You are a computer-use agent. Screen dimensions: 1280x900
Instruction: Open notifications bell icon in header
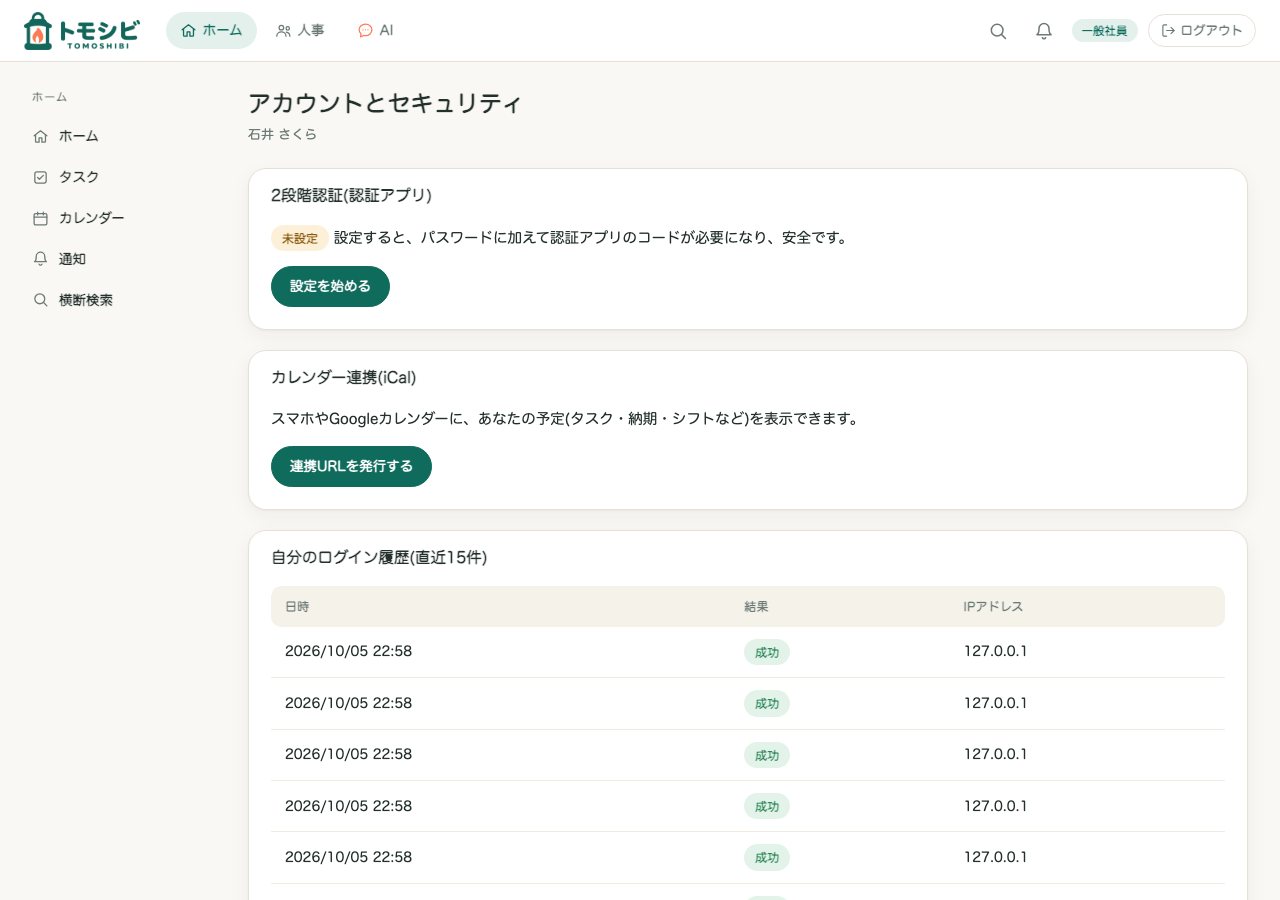click(x=1044, y=31)
